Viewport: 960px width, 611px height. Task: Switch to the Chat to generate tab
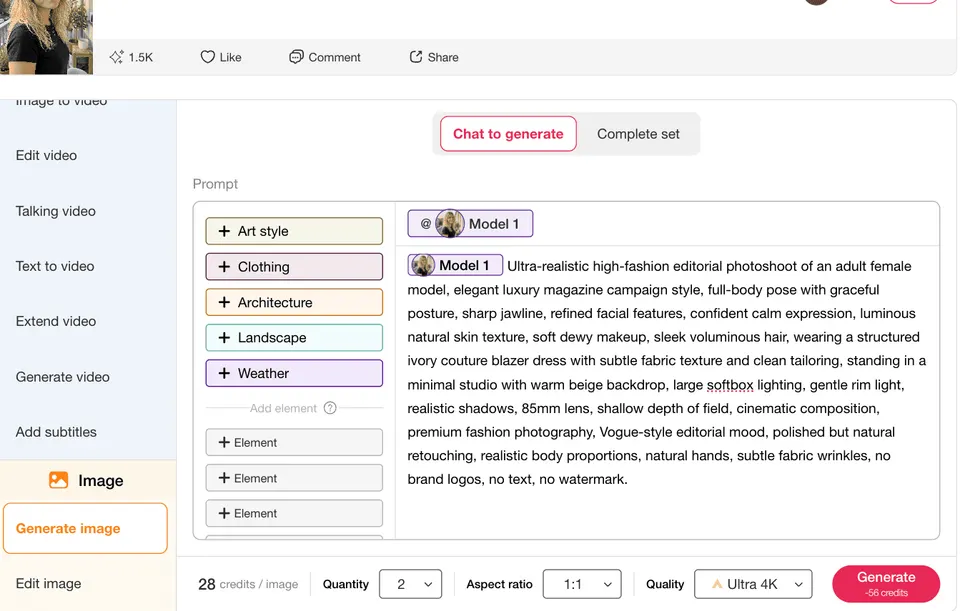coord(508,133)
